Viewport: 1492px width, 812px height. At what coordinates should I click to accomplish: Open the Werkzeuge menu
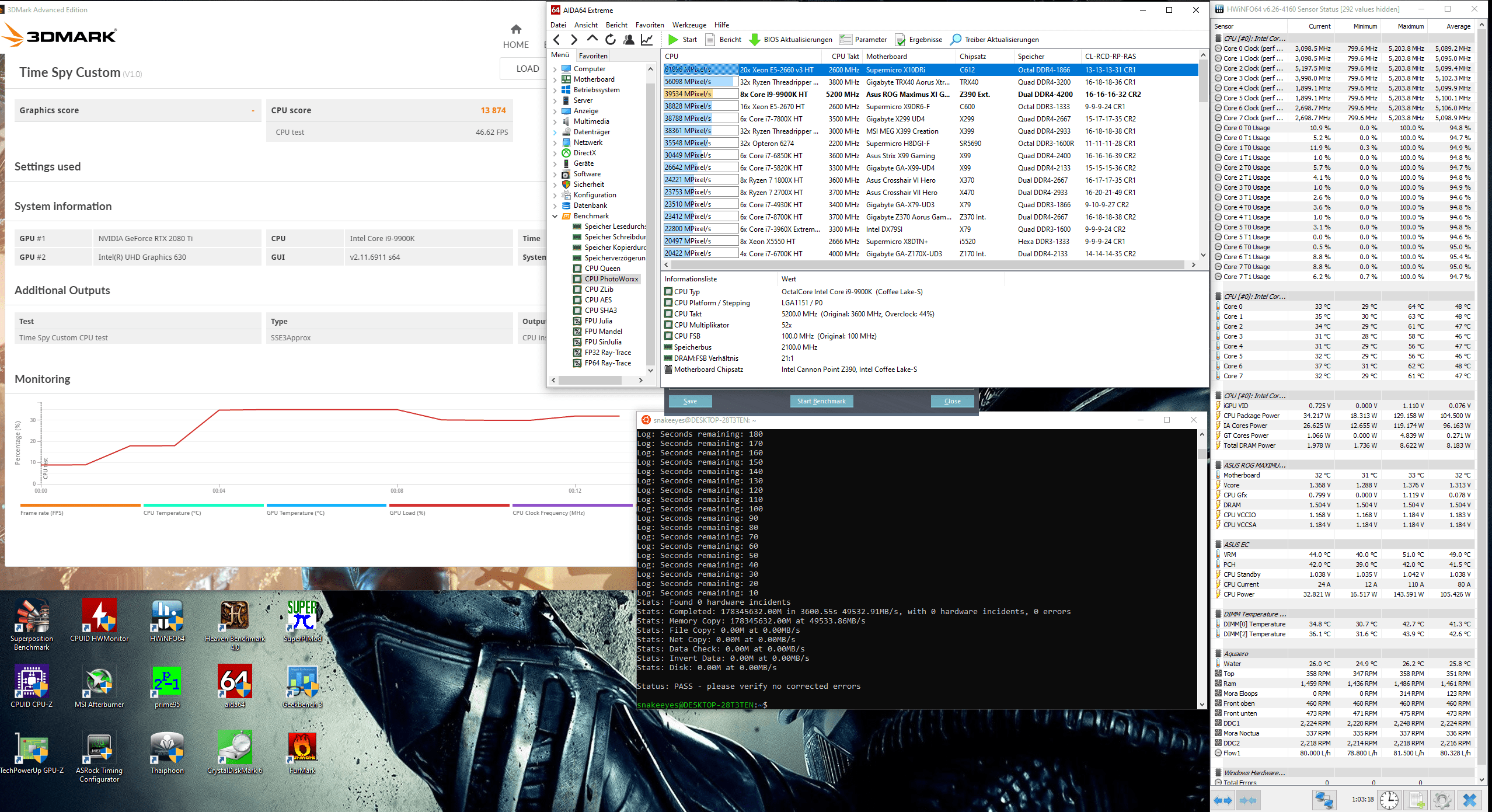[689, 25]
